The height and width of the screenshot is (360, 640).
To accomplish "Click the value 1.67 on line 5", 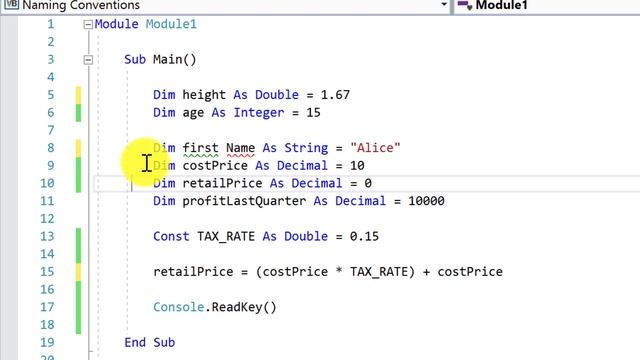I will coord(335,95).
